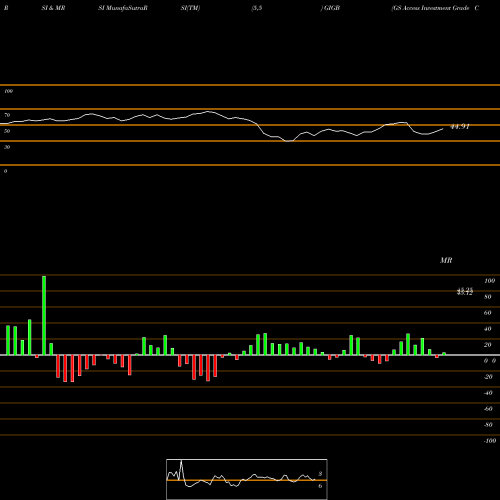This screenshot has width=500, height=500.
Task: Click the "SI(TM)" header text
Action: point(190,8)
